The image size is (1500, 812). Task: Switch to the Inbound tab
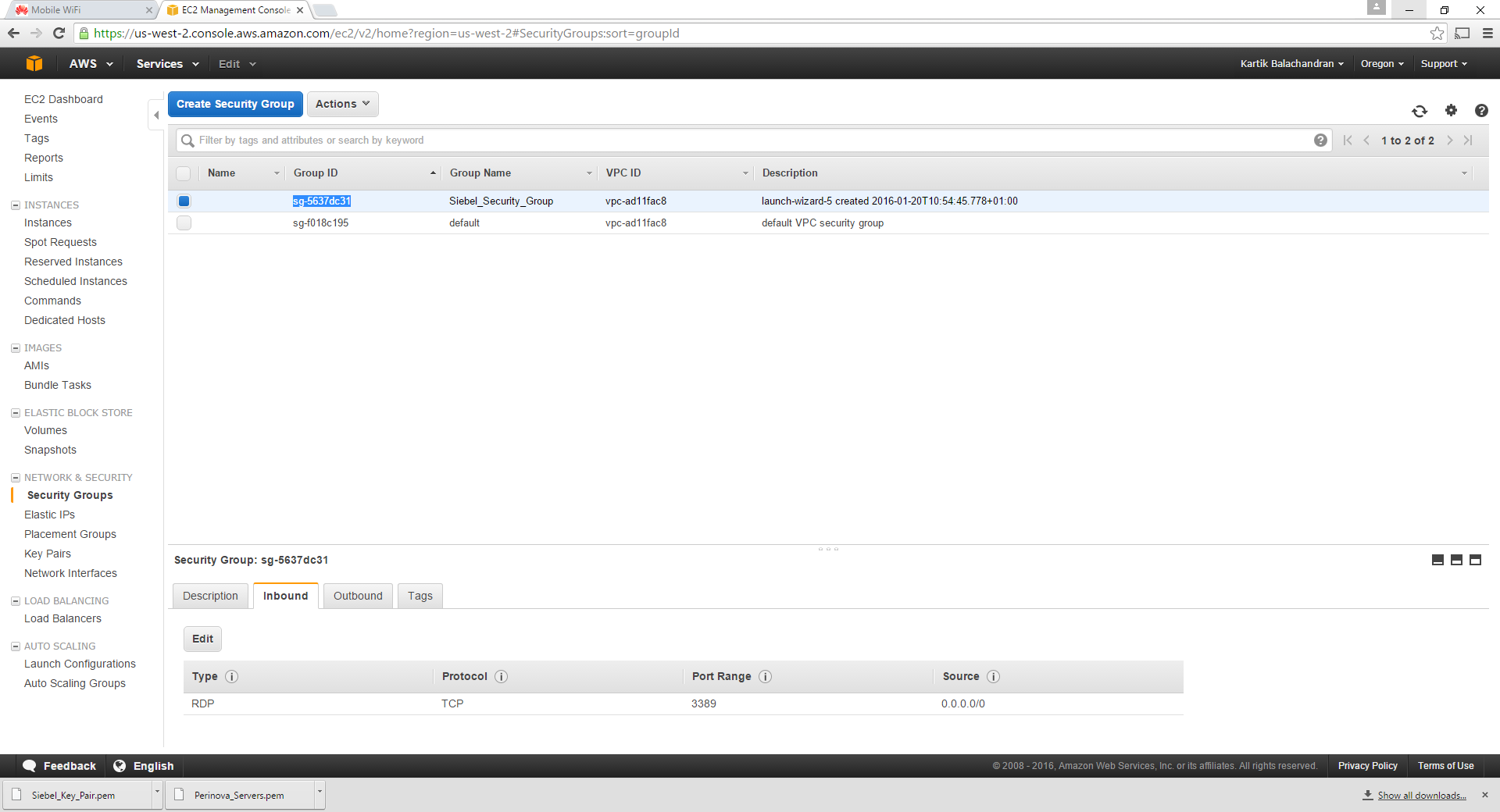286,596
